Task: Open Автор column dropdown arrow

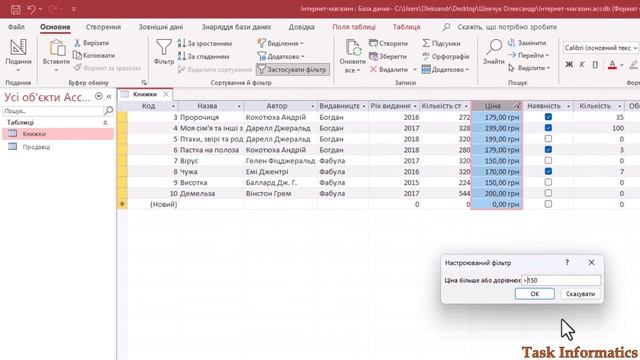Action: coord(313,106)
